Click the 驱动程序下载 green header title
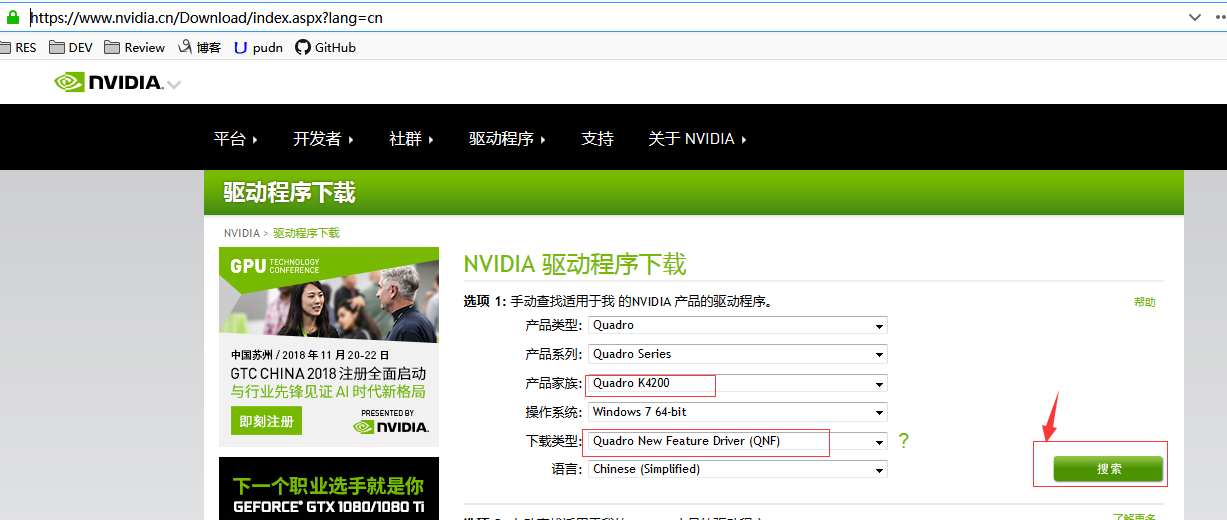 pyautogui.click(x=289, y=192)
